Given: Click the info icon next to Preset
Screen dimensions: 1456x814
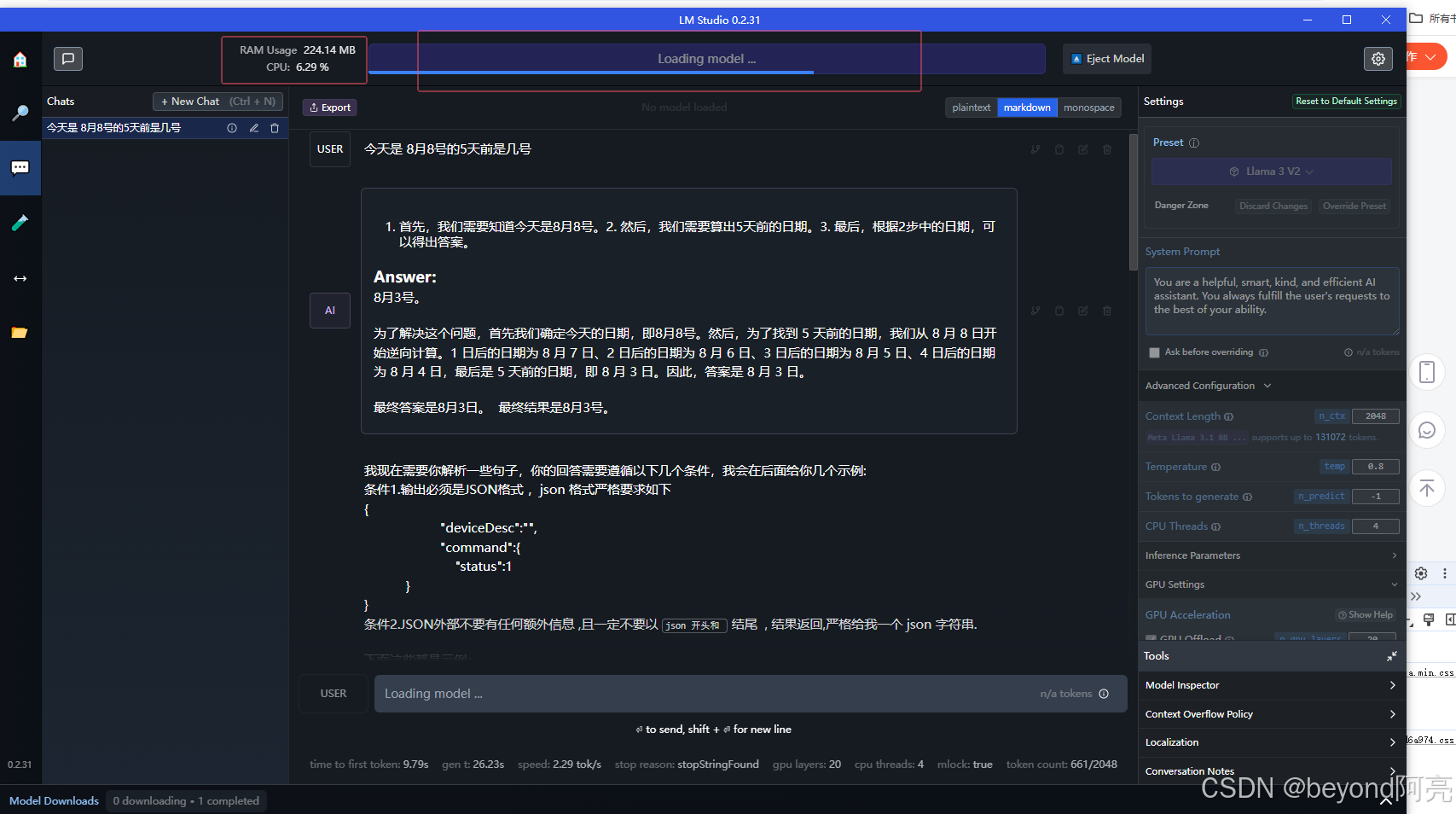Looking at the screenshot, I should point(1194,143).
